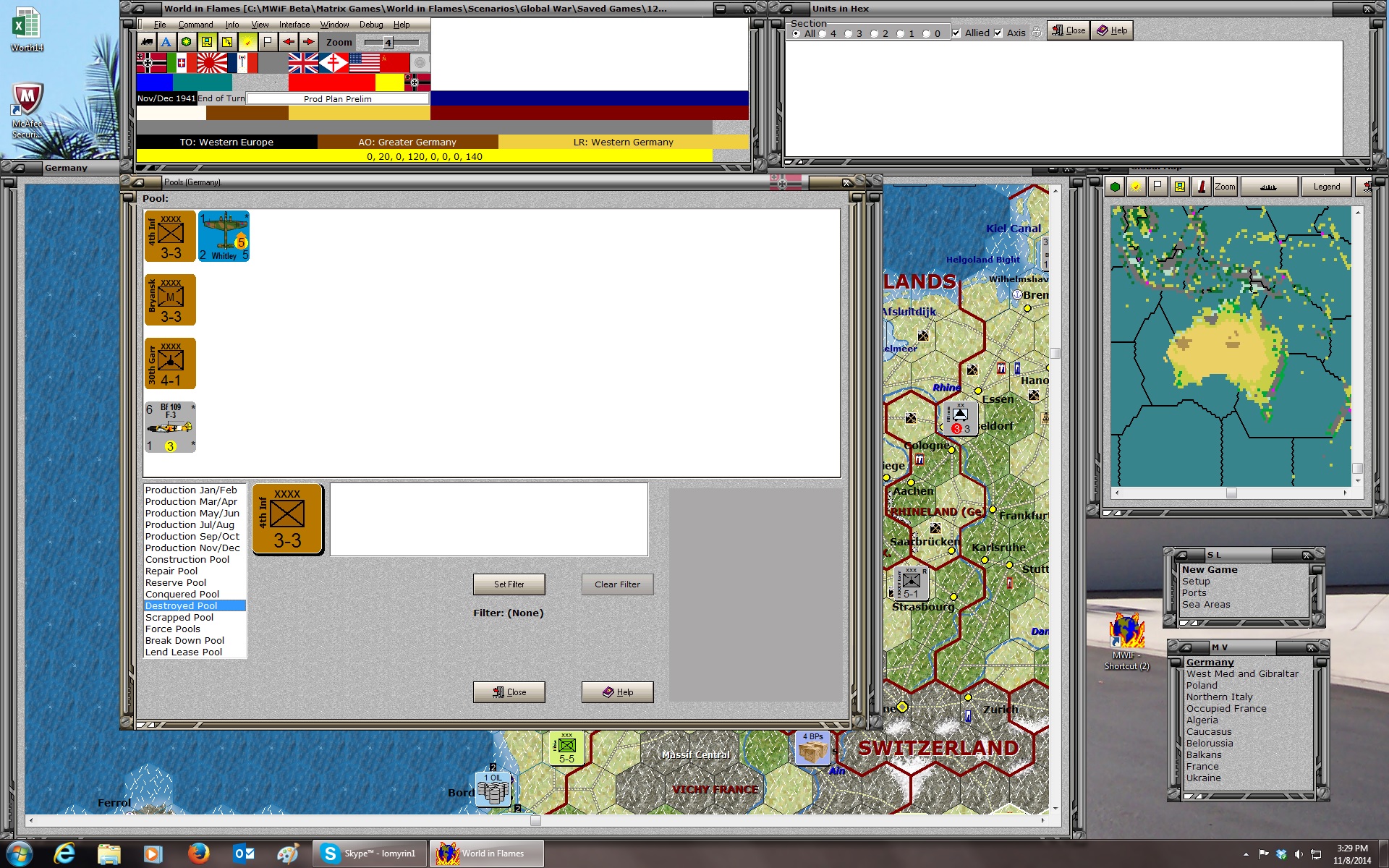This screenshot has height=868, width=1389.
Task: Select the German flag in country bar
Action: (x=151, y=63)
